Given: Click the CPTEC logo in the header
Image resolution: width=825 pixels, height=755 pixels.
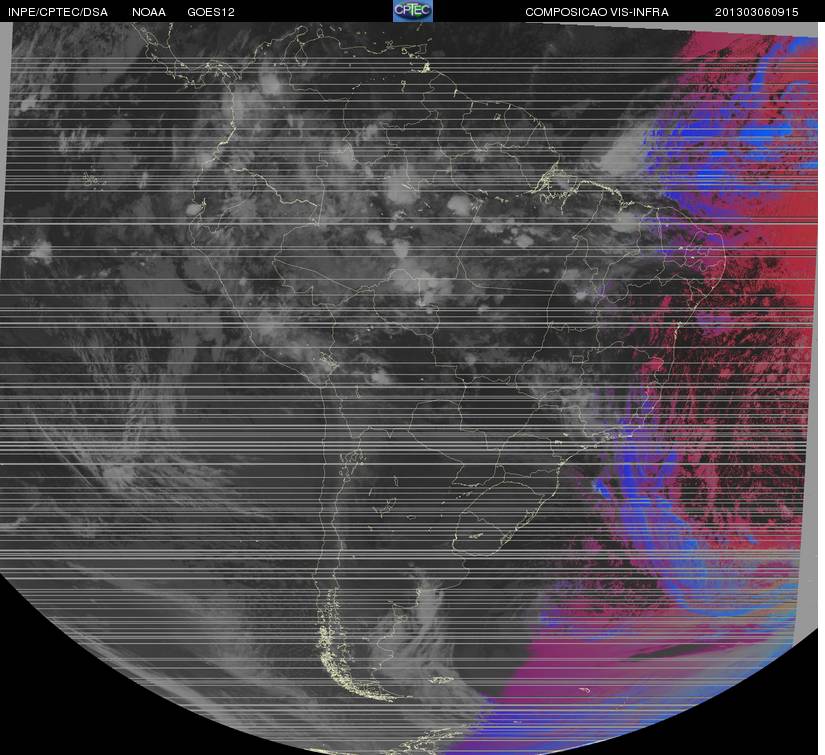Looking at the screenshot, I should 413,11.
